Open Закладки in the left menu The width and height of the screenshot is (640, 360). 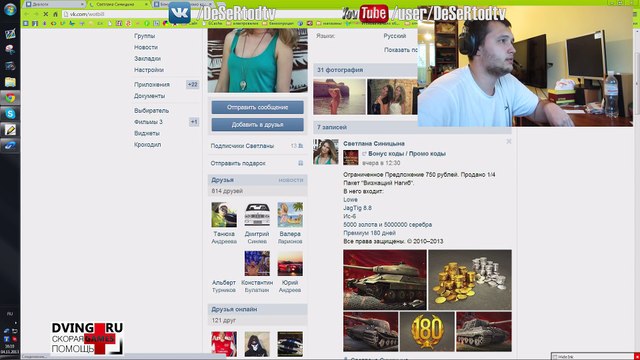pyautogui.click(x=147, y=59)
